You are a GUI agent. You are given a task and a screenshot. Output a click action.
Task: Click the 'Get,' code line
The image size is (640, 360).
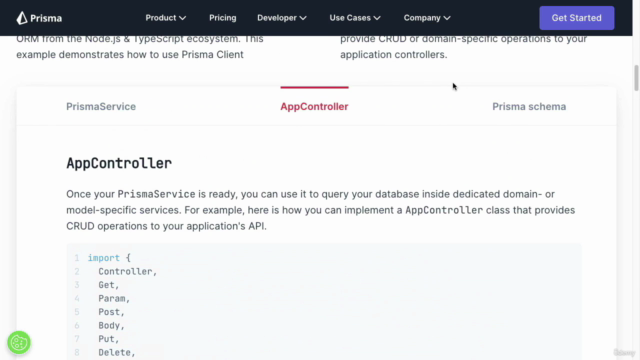tap(109, 285)
